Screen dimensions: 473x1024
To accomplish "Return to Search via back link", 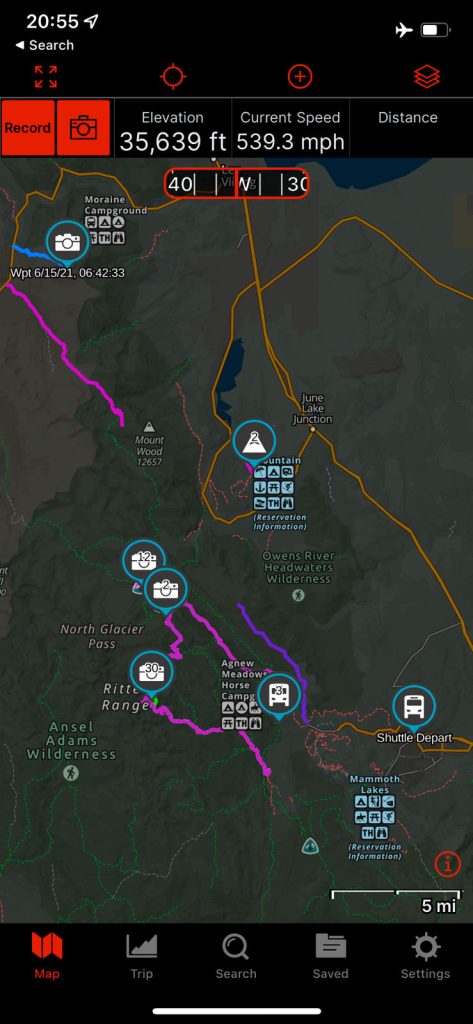I will click(x=44, y=45).
